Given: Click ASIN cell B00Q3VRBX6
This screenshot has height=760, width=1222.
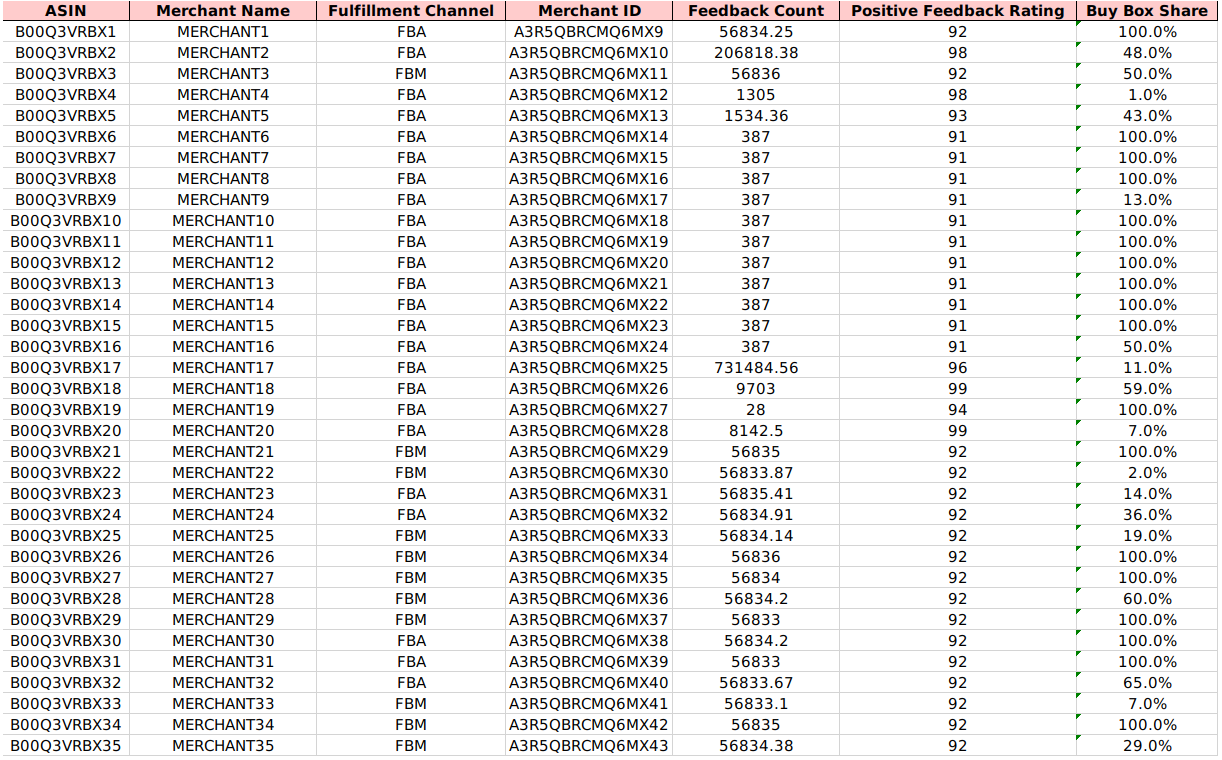Looking at the screenshot, I should (x=66, y=137).
